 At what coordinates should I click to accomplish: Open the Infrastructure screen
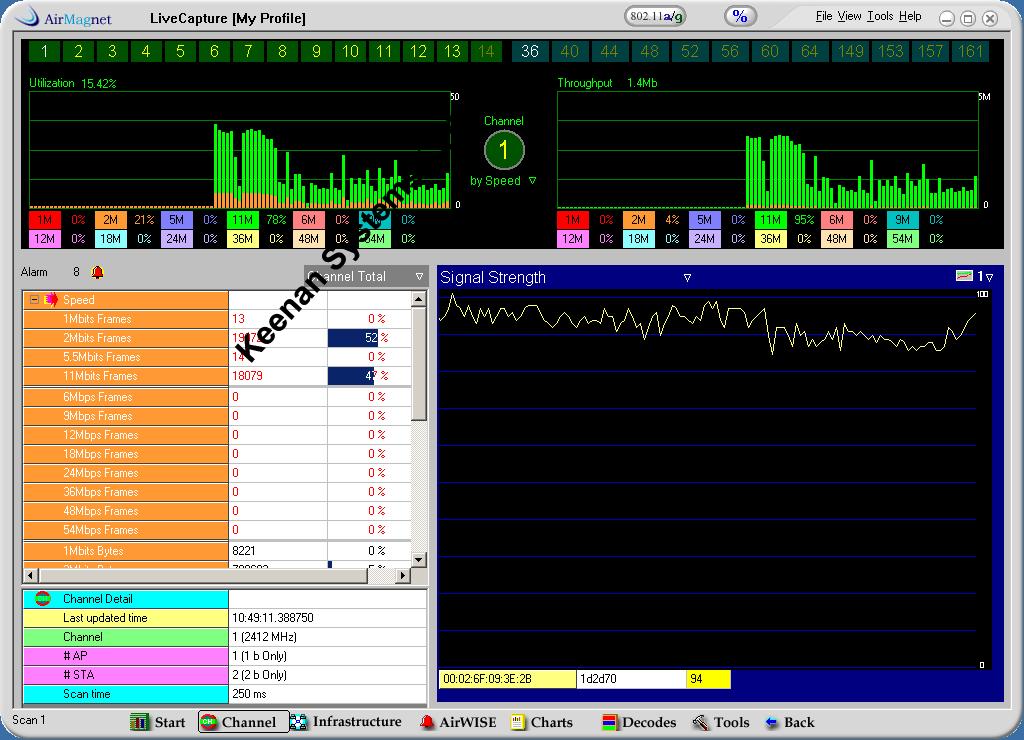pyautogui.click(x=345, y=722)
